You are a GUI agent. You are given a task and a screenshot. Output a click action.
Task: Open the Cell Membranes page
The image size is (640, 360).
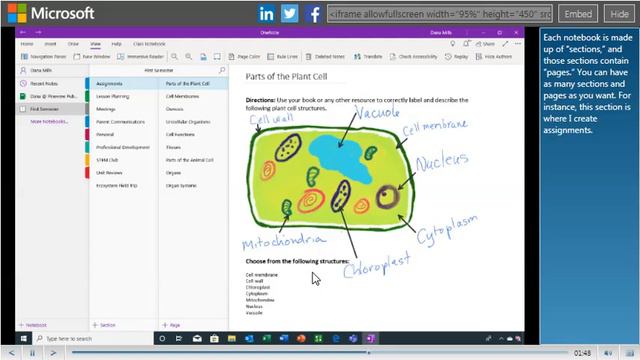(193, 96)
